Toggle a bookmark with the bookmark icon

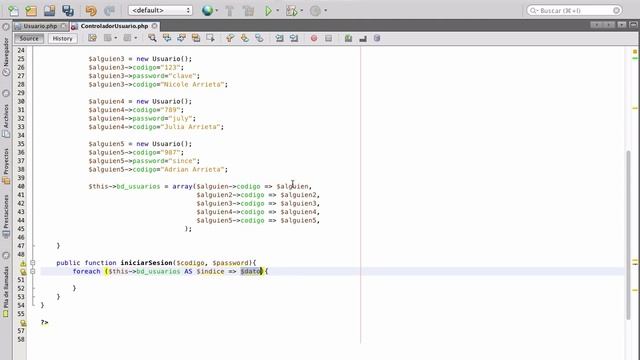[259, 38]
